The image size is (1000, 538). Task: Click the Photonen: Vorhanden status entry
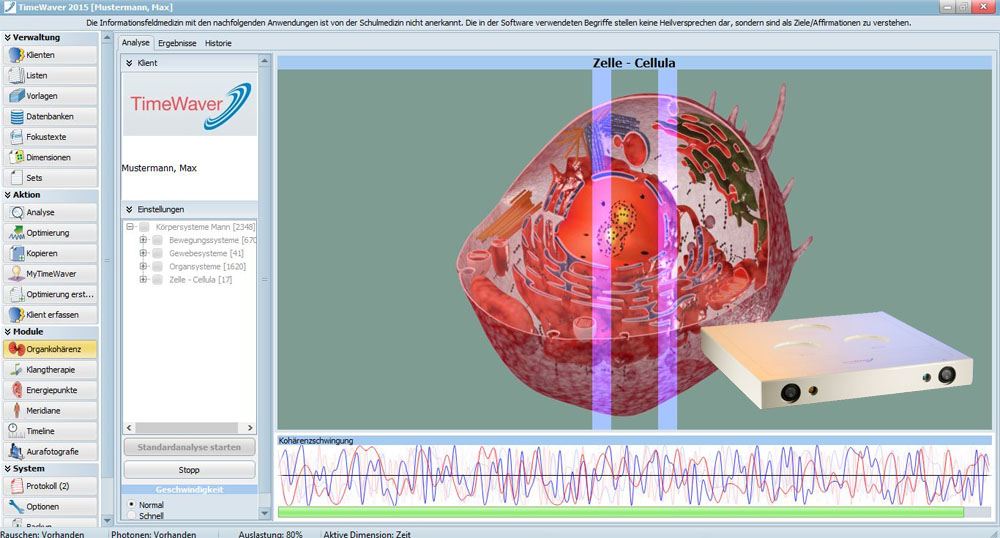click(x=154, y=534)
